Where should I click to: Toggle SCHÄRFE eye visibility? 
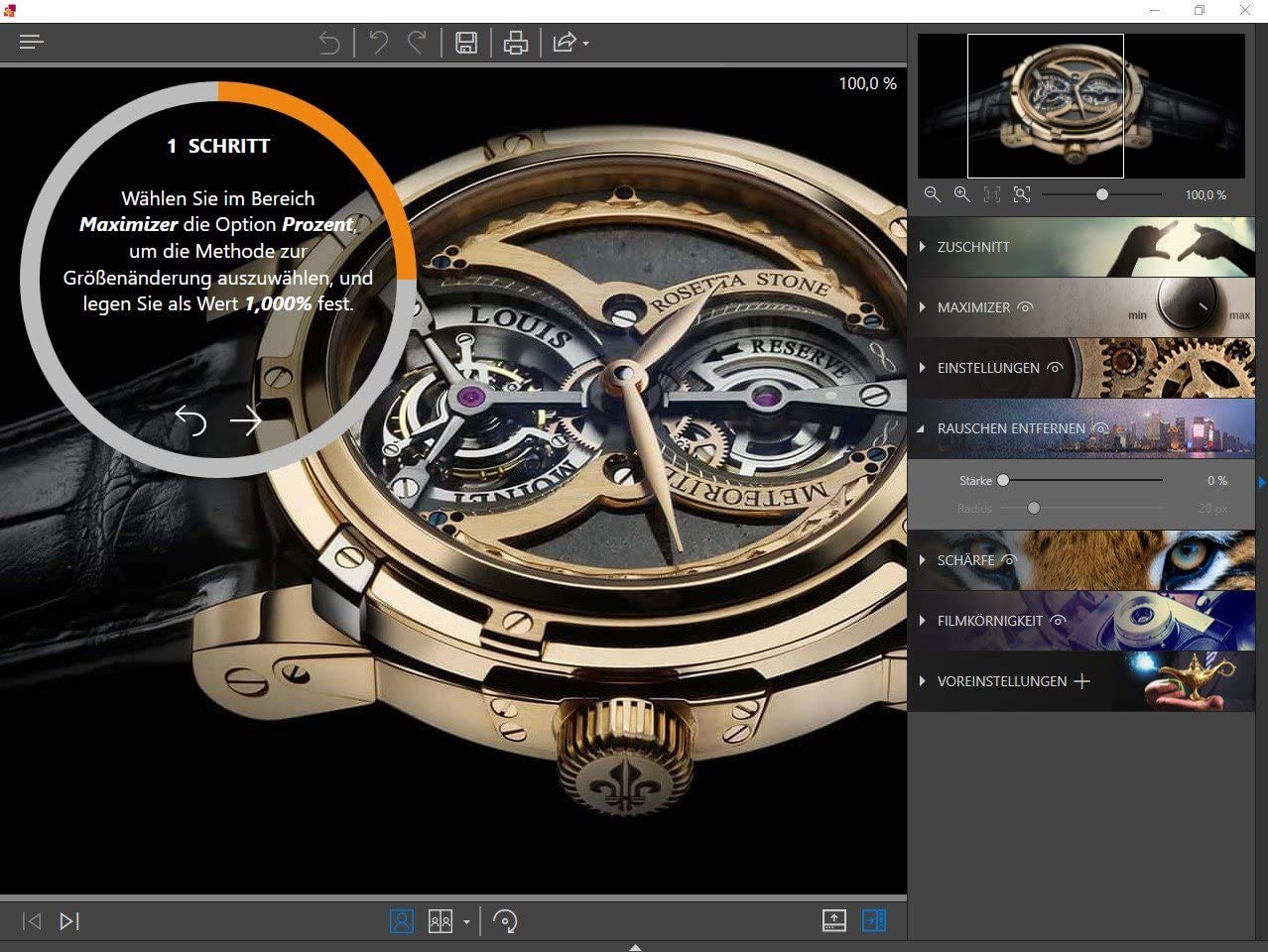pyautogui.click(x=1010, y=560)
